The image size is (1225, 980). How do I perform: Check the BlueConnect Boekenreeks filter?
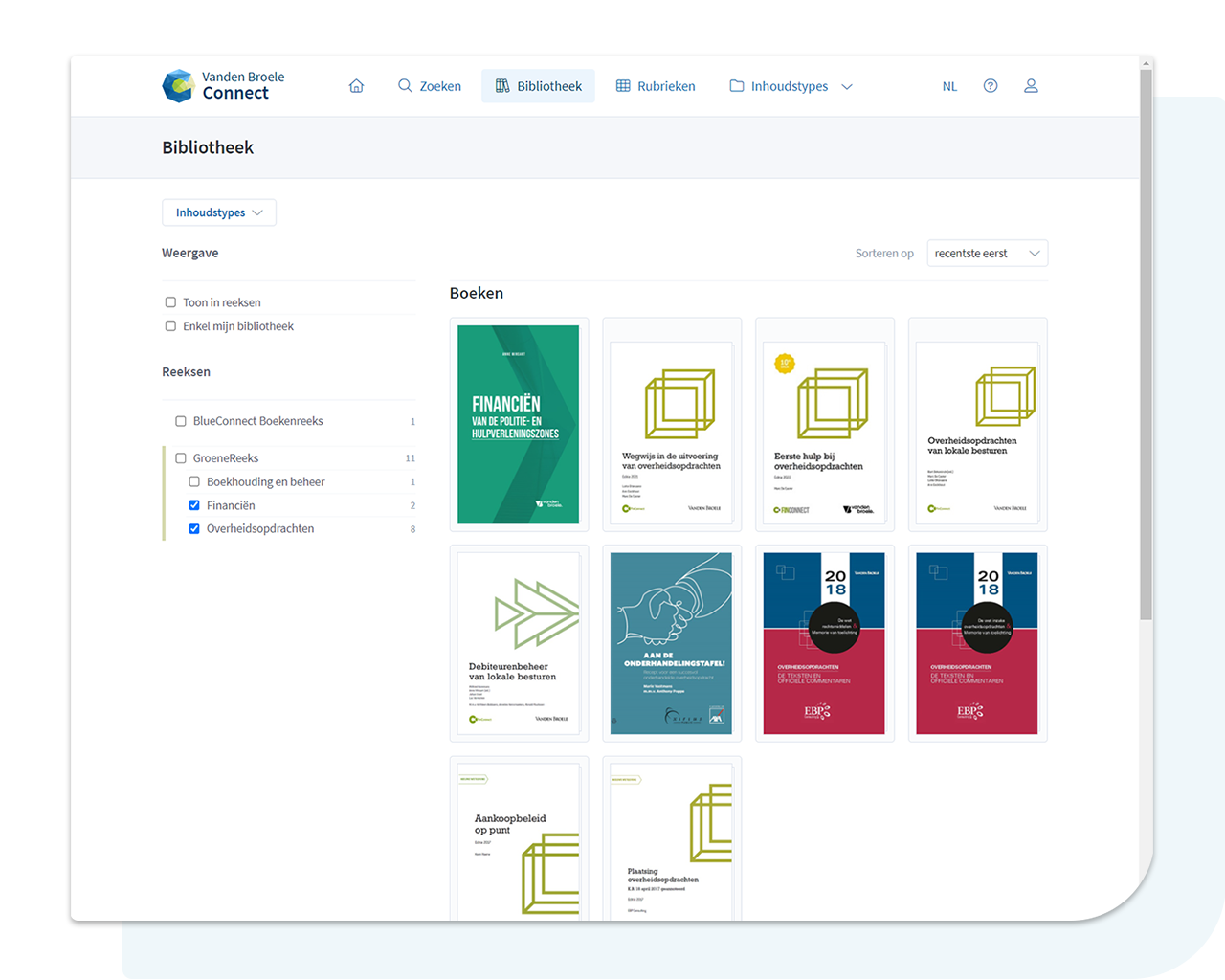click(x=181, y=421)
